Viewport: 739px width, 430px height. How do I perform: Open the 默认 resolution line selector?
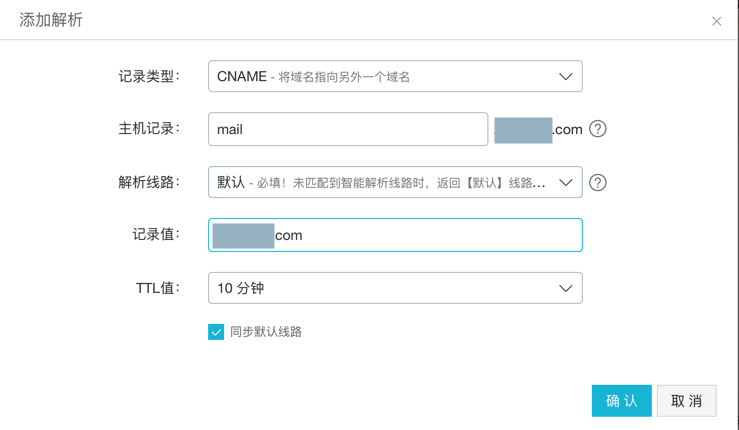[380, 182]
